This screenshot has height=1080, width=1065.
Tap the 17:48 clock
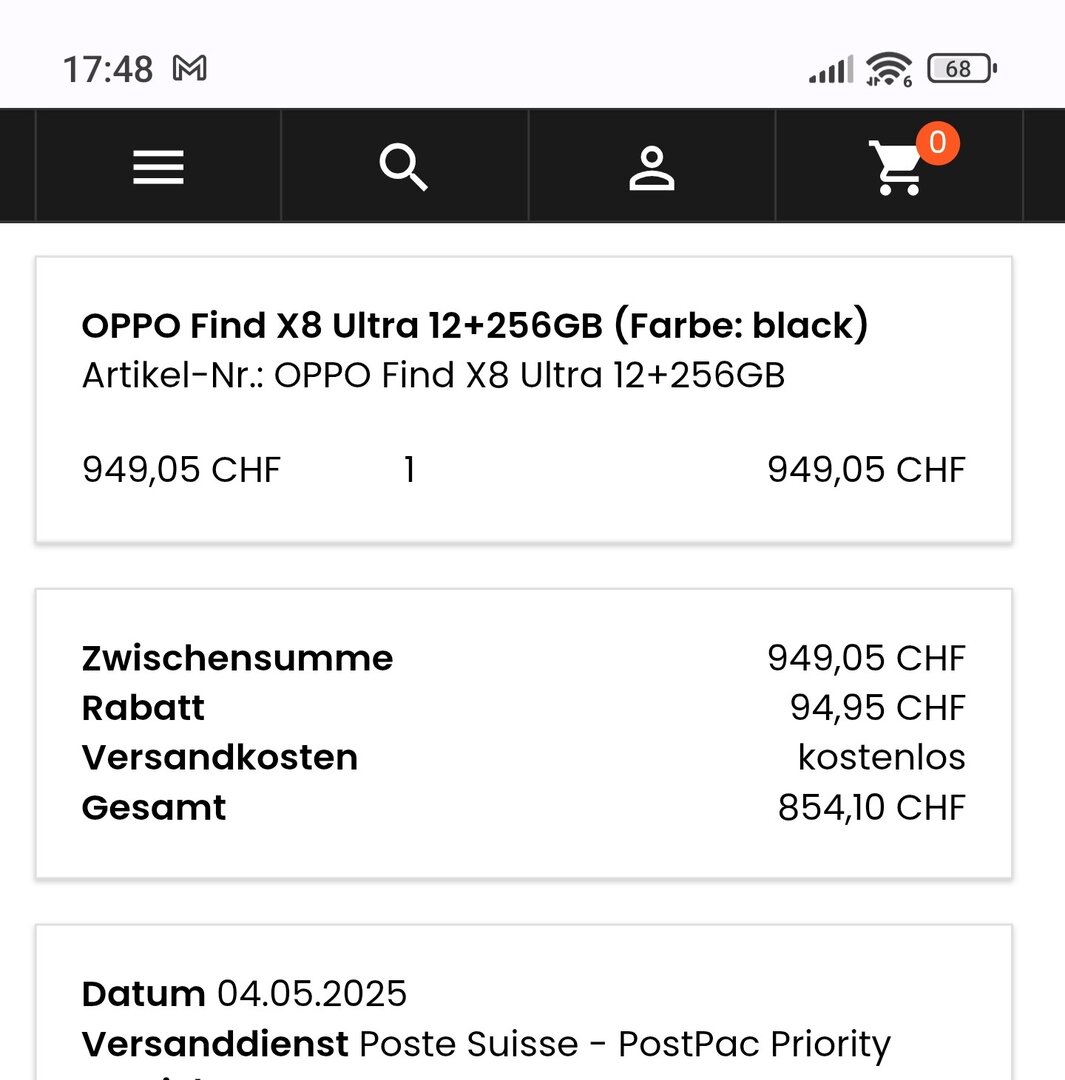[x=108, y=70]
